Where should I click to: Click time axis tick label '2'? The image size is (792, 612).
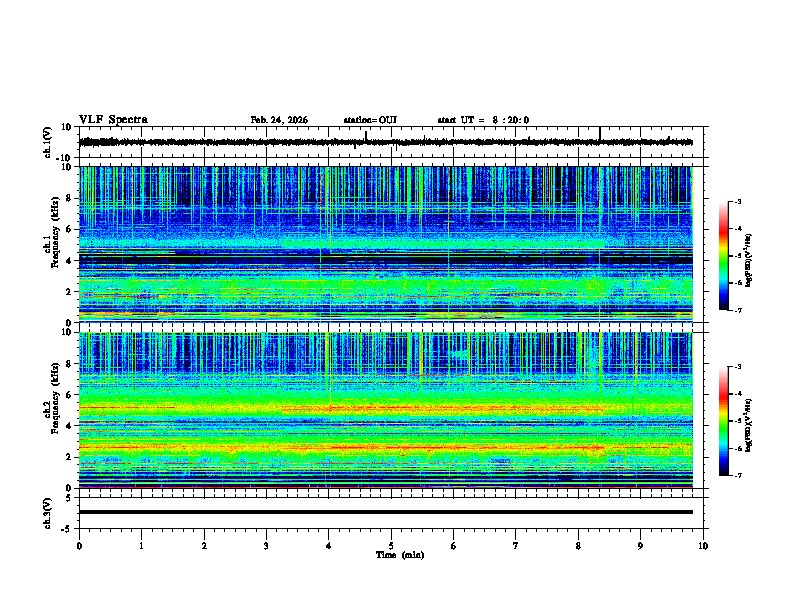tap(204, 546)
